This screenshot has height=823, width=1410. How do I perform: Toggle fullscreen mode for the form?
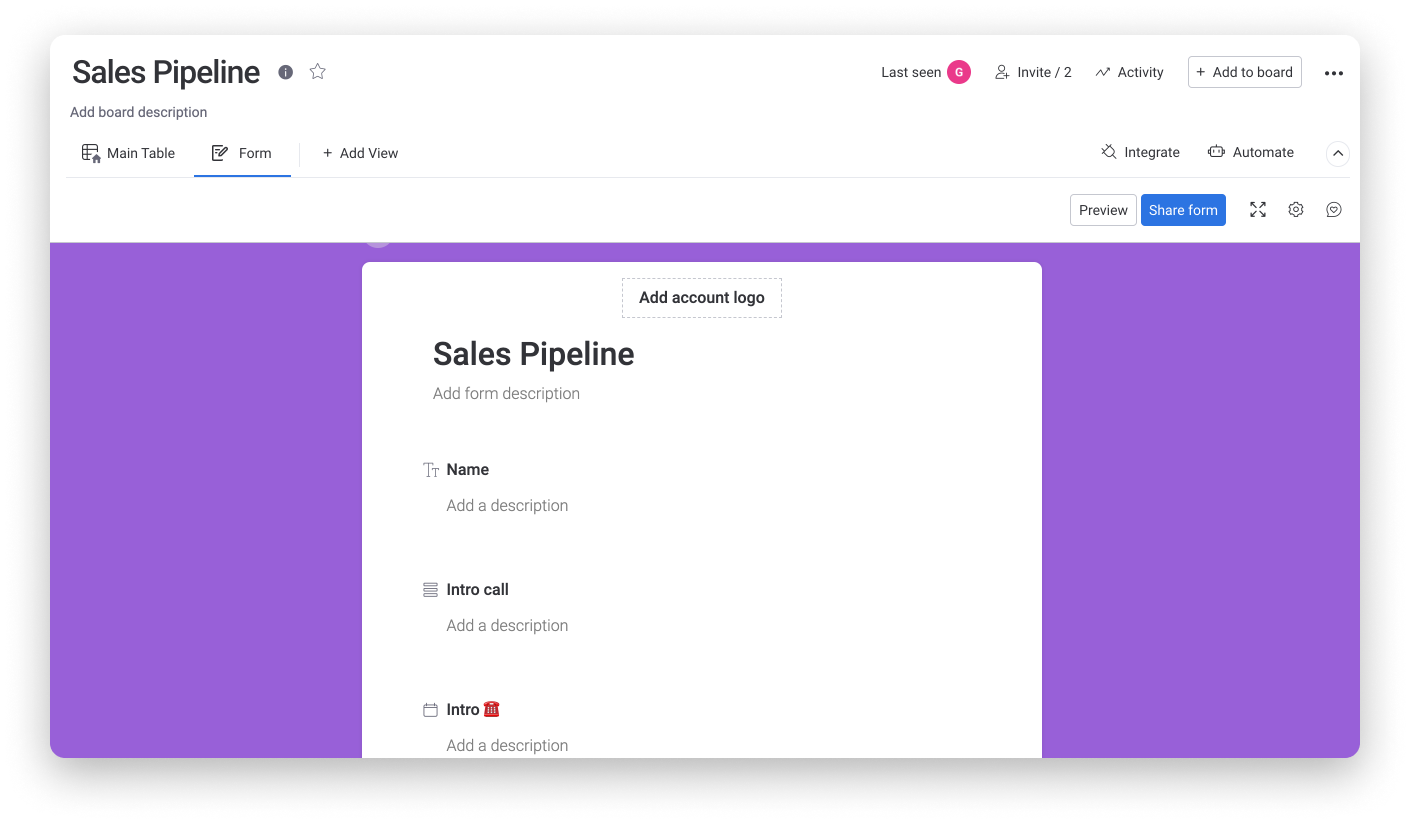1258,210
